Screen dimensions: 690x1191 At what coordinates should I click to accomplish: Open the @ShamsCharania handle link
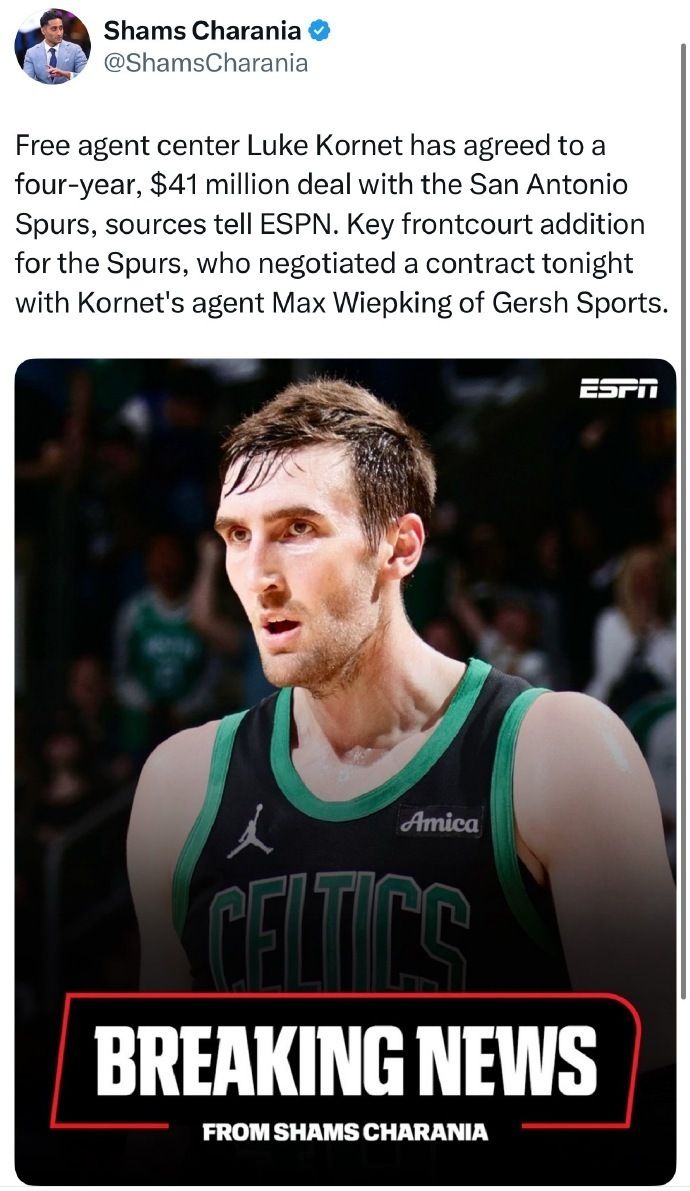pyautogui.click(x=205, y=62)
